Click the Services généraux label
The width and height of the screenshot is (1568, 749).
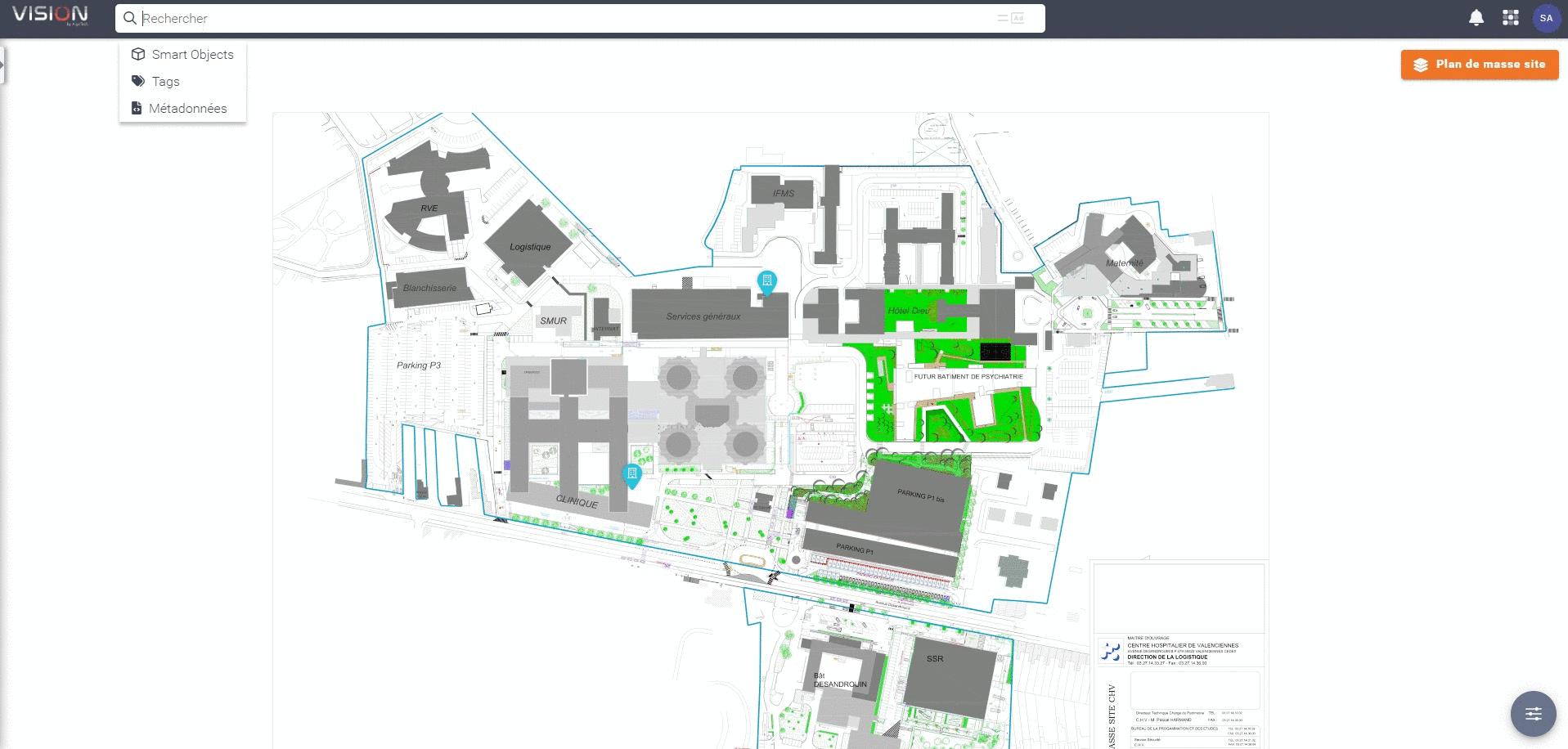click(x=703, y=316)
